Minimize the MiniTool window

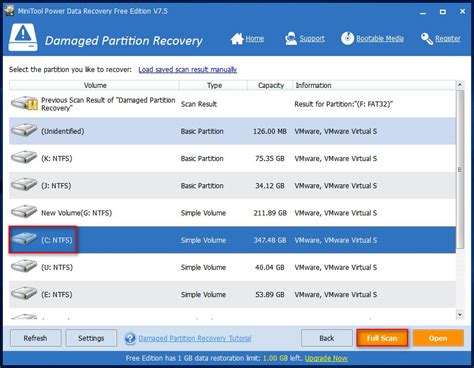(x=423, y=12)
